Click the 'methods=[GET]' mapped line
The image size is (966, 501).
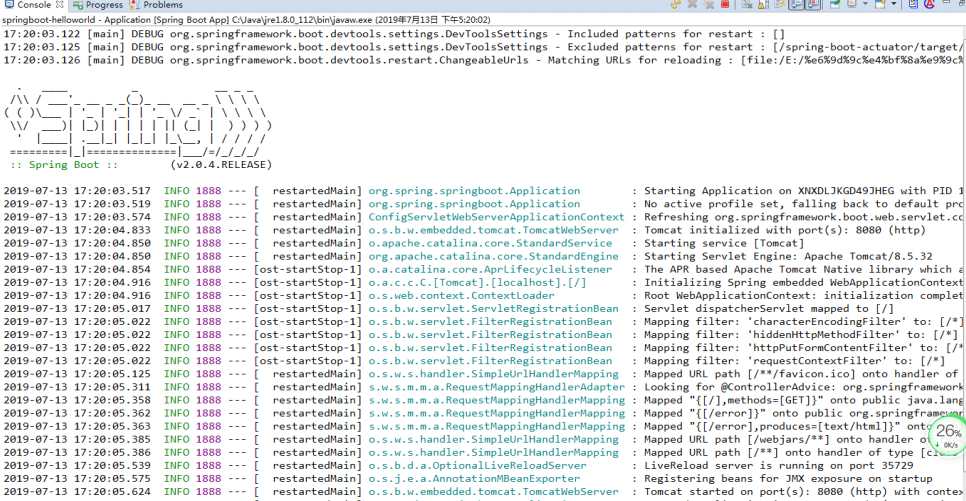tap(484, 400)
